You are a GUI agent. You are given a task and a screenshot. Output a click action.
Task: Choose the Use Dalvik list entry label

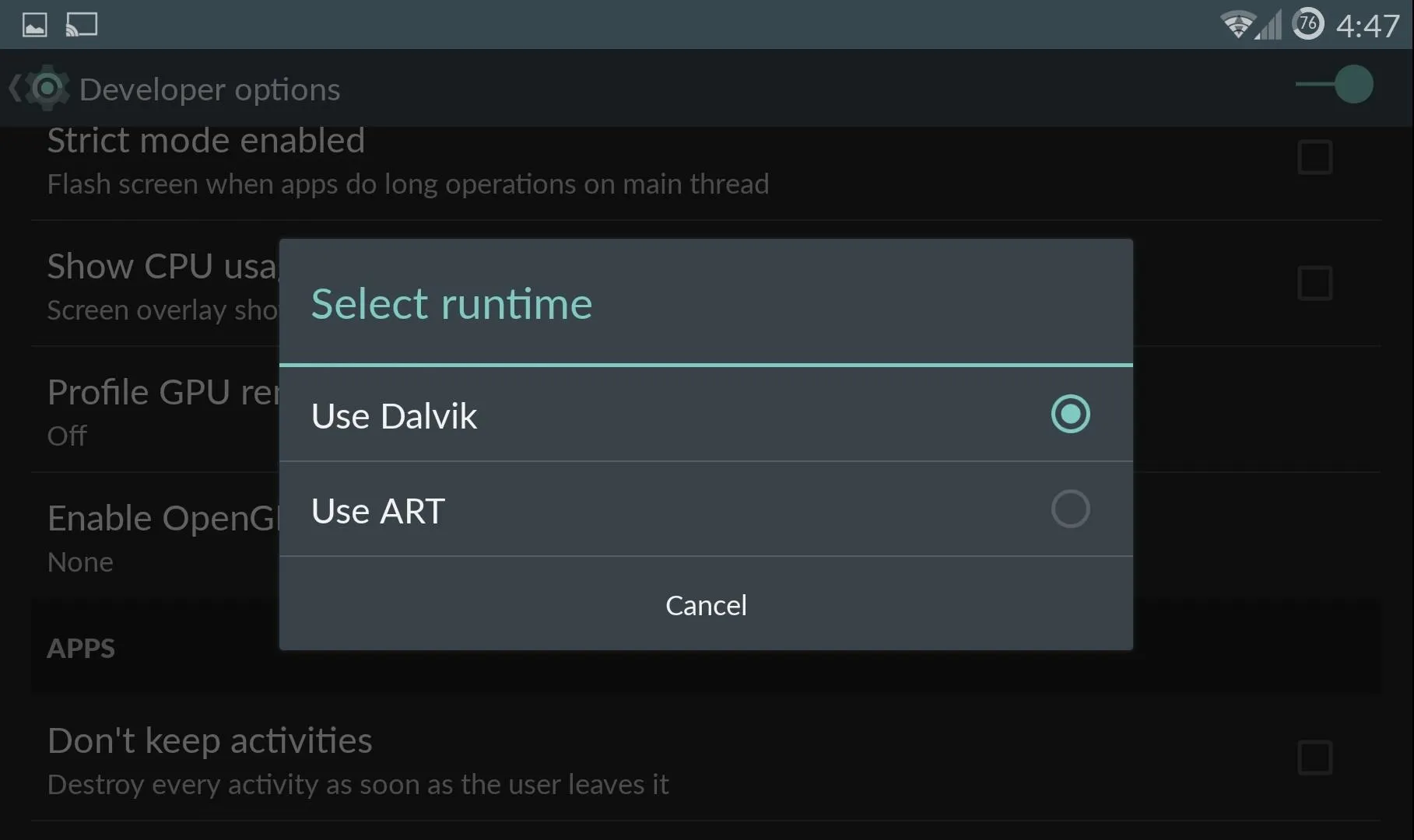394,415
